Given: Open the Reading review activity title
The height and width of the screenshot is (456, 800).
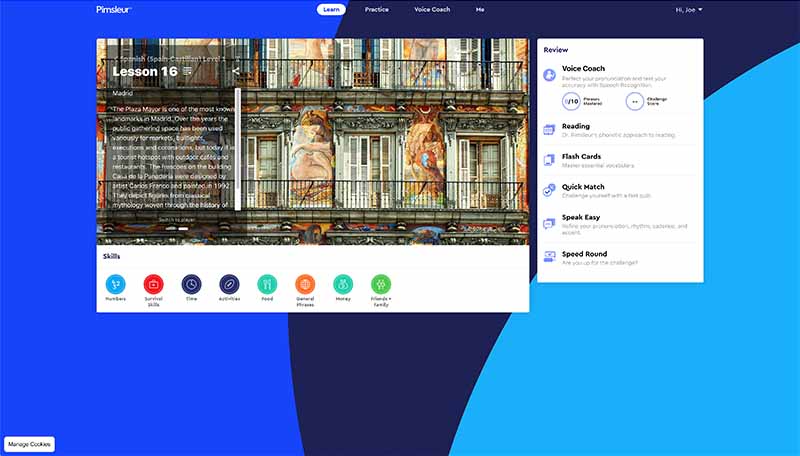Looking at the screenshot, I should [576, 126].
